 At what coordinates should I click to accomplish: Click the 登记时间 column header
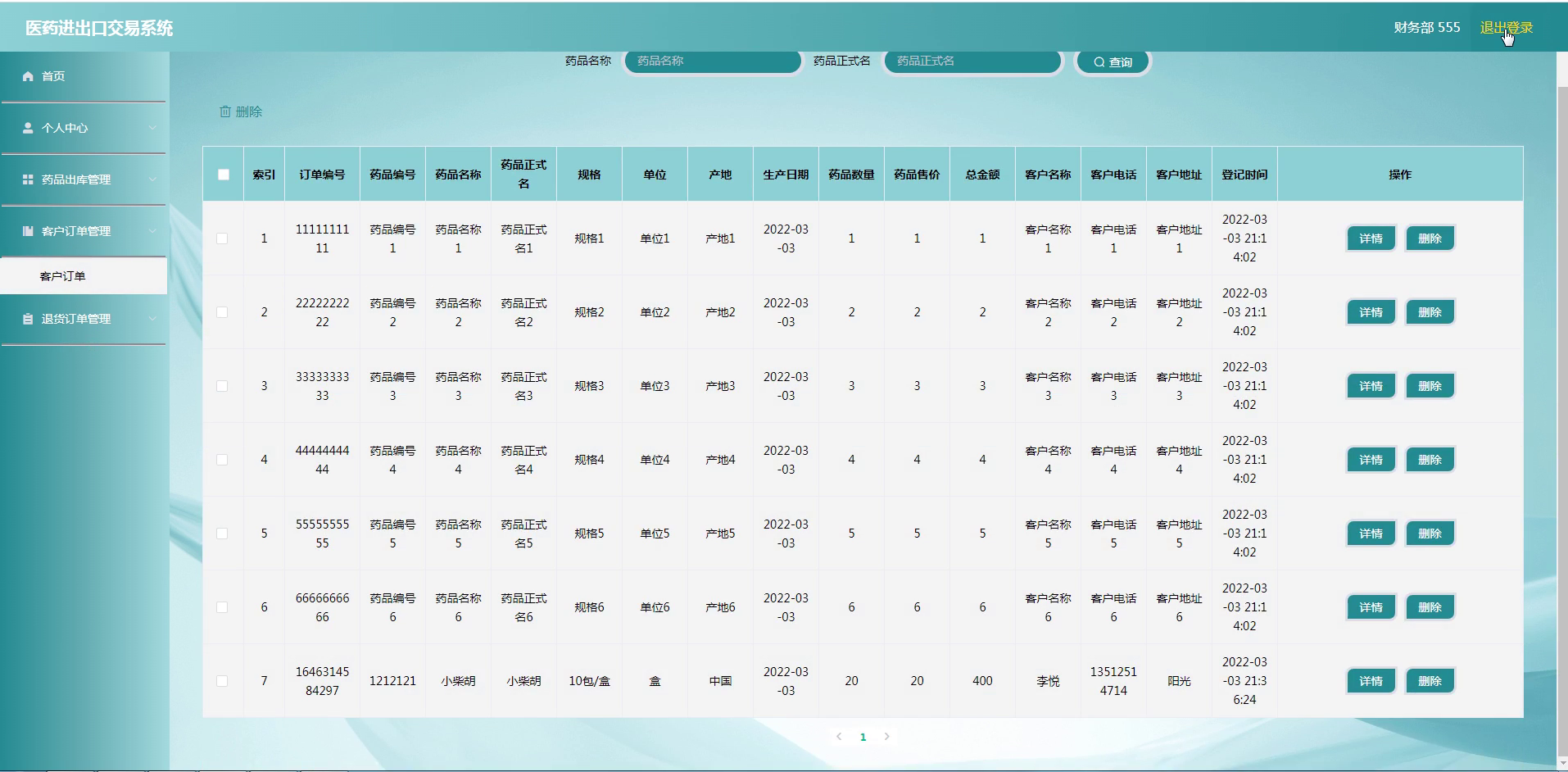click(1244, 175)
